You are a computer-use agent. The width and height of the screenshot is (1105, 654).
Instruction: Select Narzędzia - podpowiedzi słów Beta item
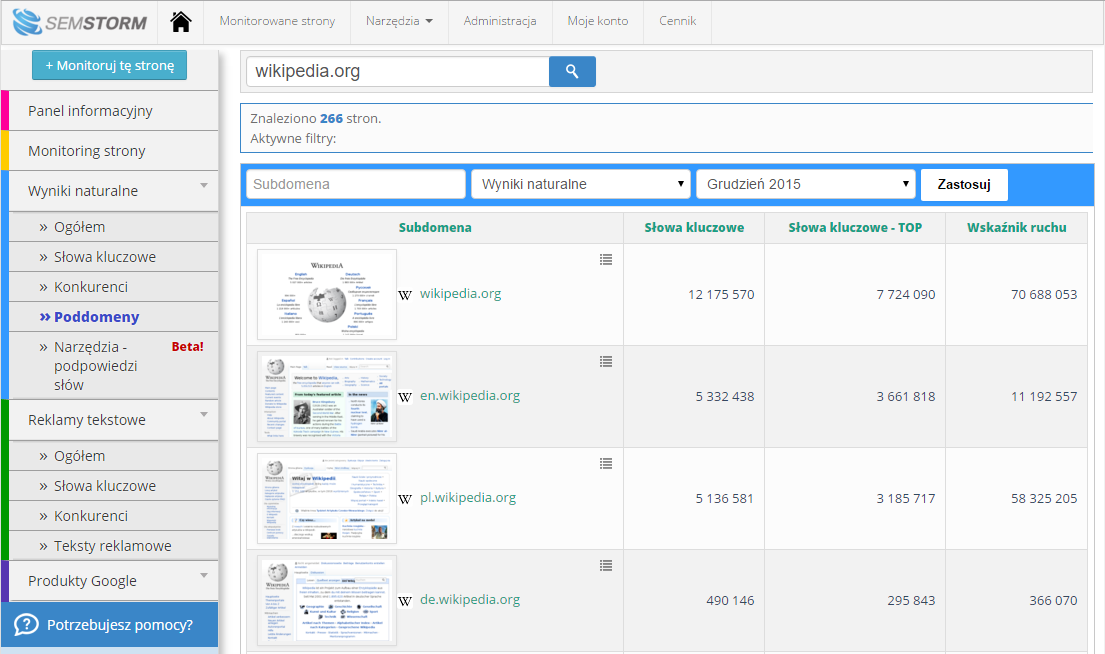[113, 366]
